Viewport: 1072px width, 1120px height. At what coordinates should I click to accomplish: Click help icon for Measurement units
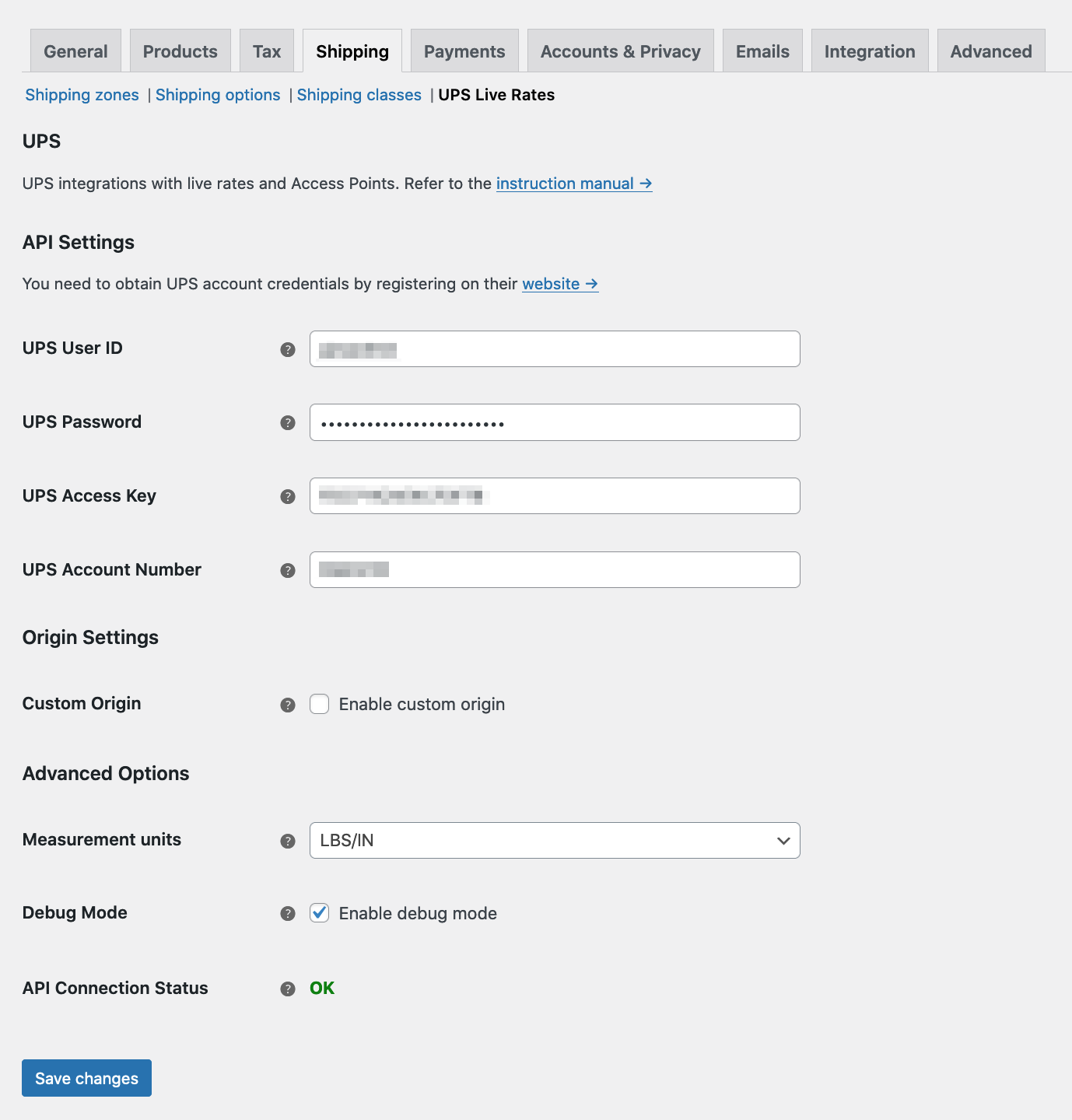(x=288, y=841)
